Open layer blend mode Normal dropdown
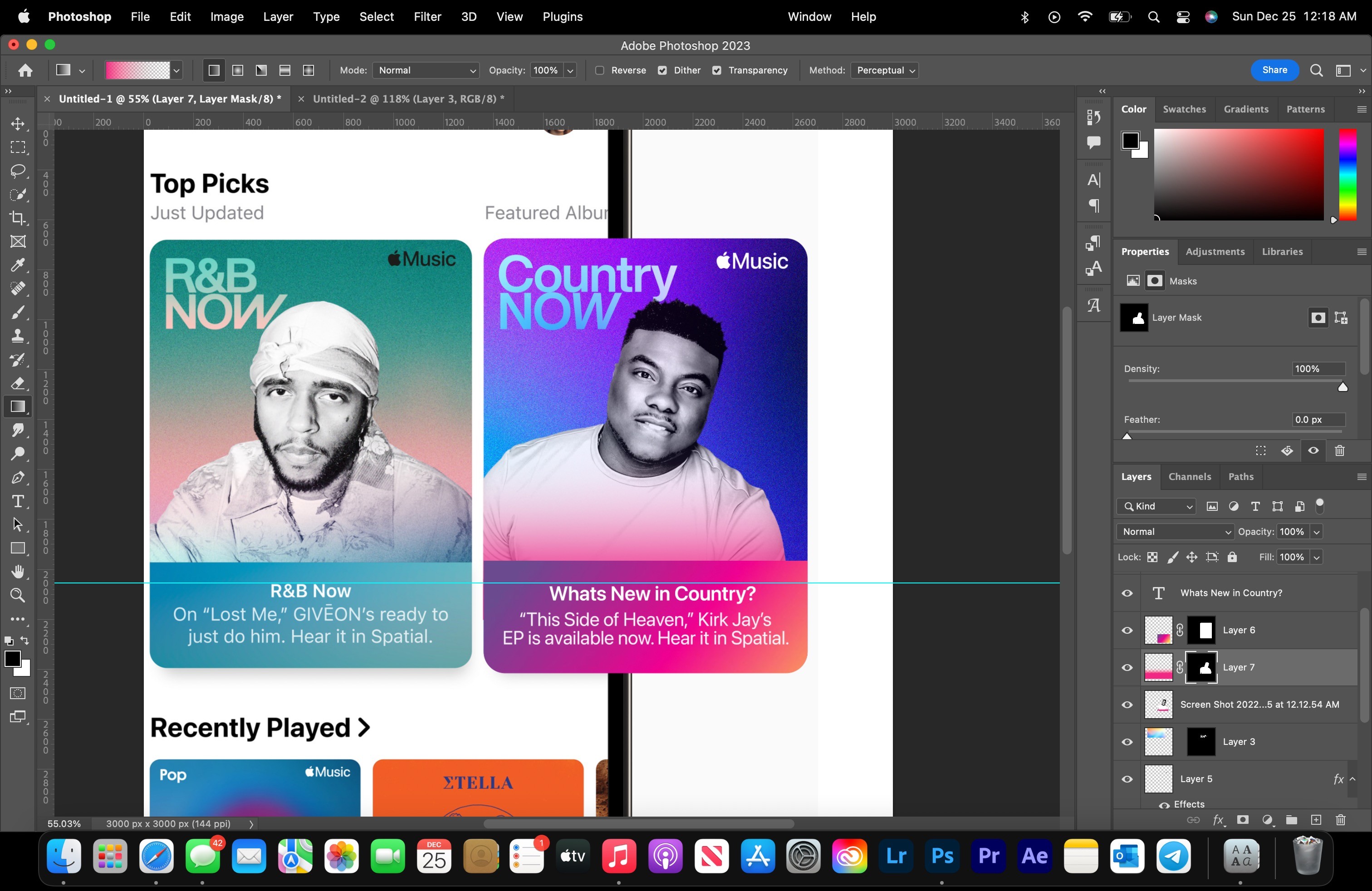 tap(1175, 531)
